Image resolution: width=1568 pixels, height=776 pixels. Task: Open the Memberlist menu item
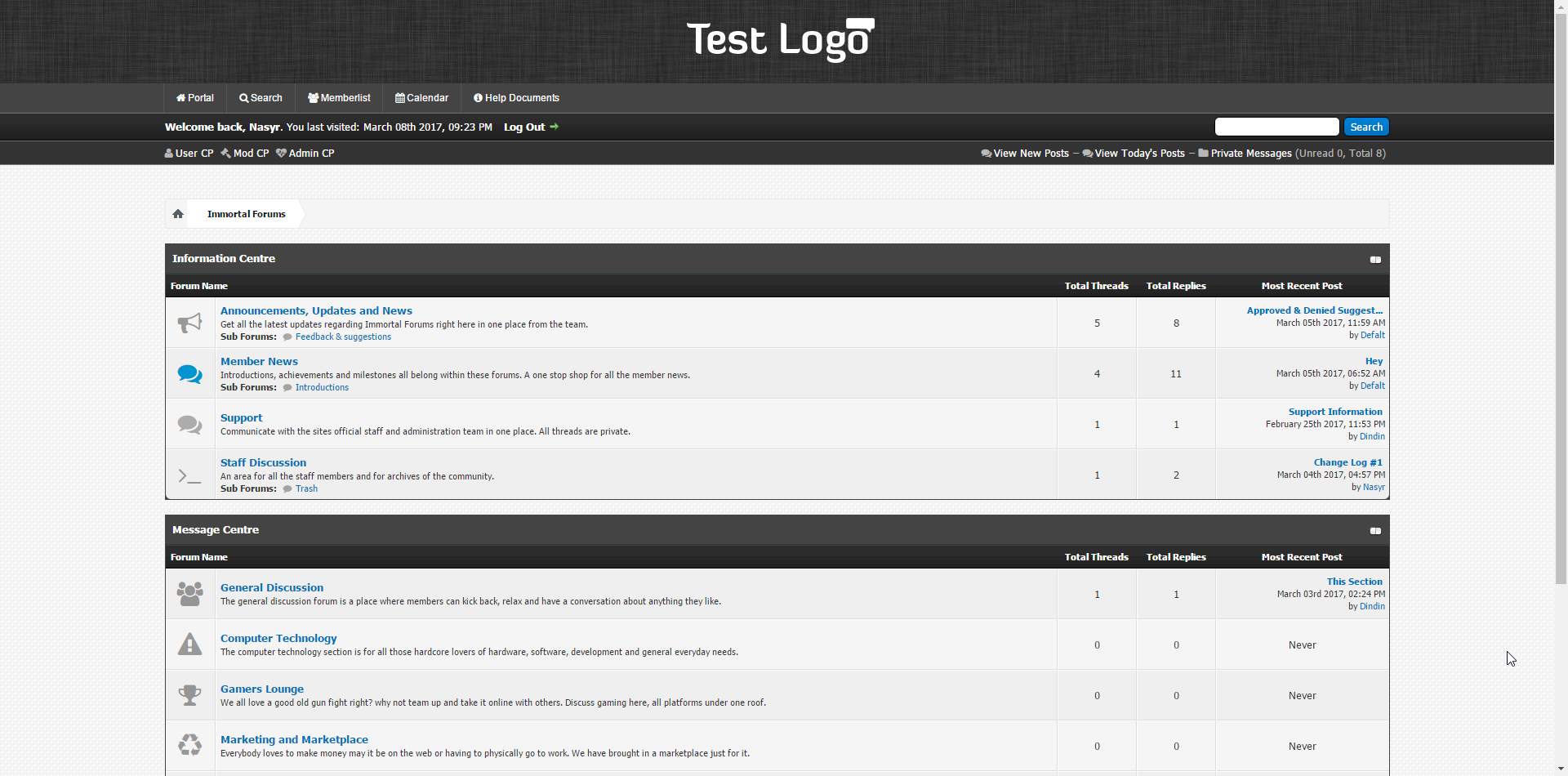click(x=339, y=98)
